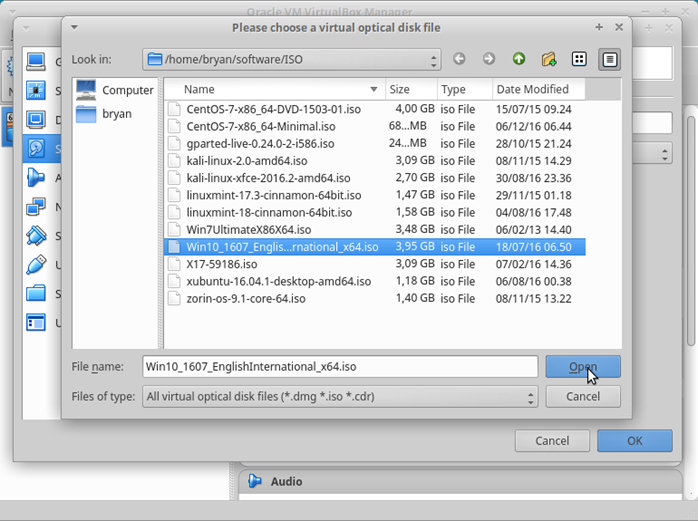This screenshot has height=521, width=698.
Task: Select Win7UltimateX86X64.iso file
Action: 374,230
